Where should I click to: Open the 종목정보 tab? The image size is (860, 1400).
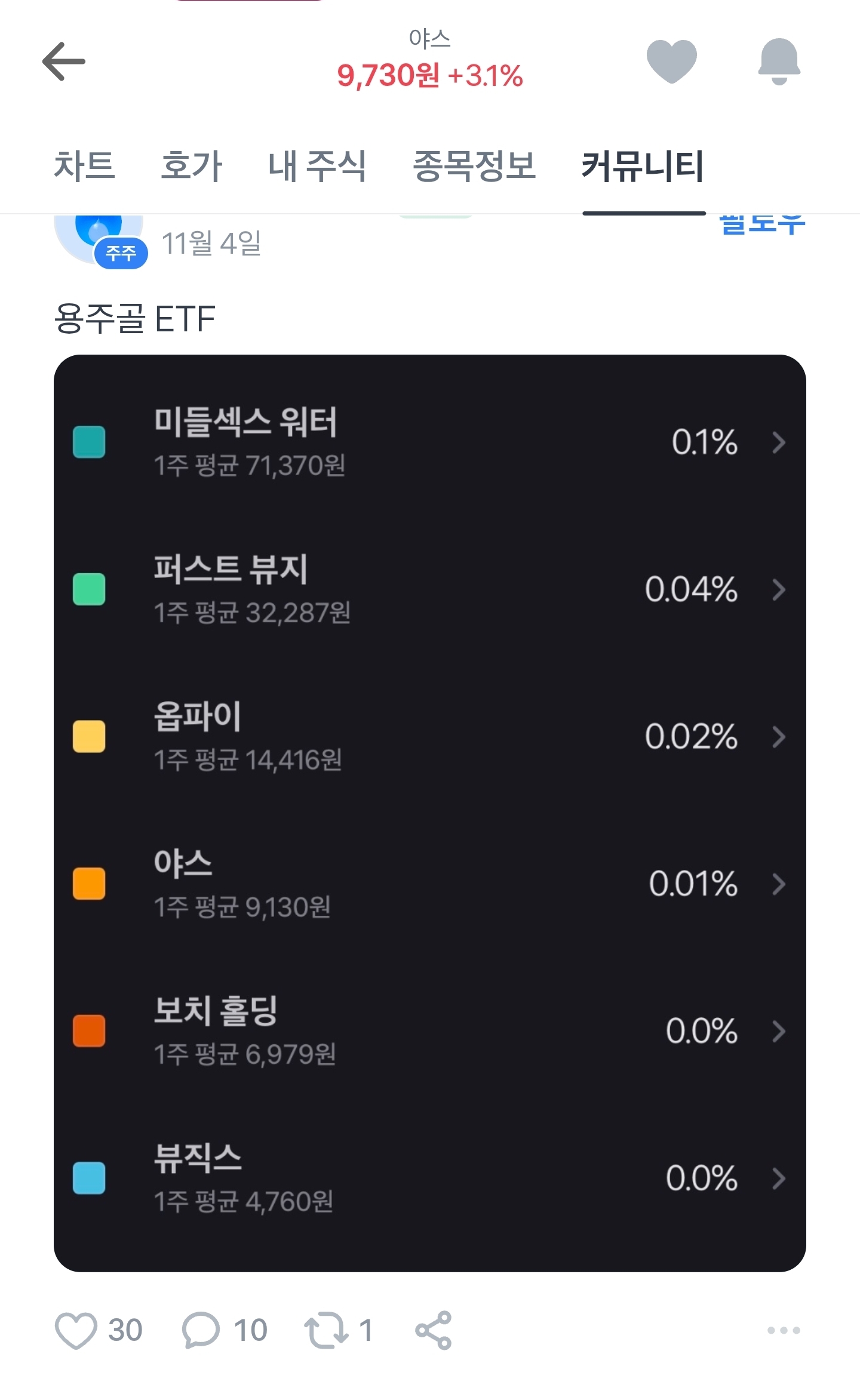[x=474, y=165]
